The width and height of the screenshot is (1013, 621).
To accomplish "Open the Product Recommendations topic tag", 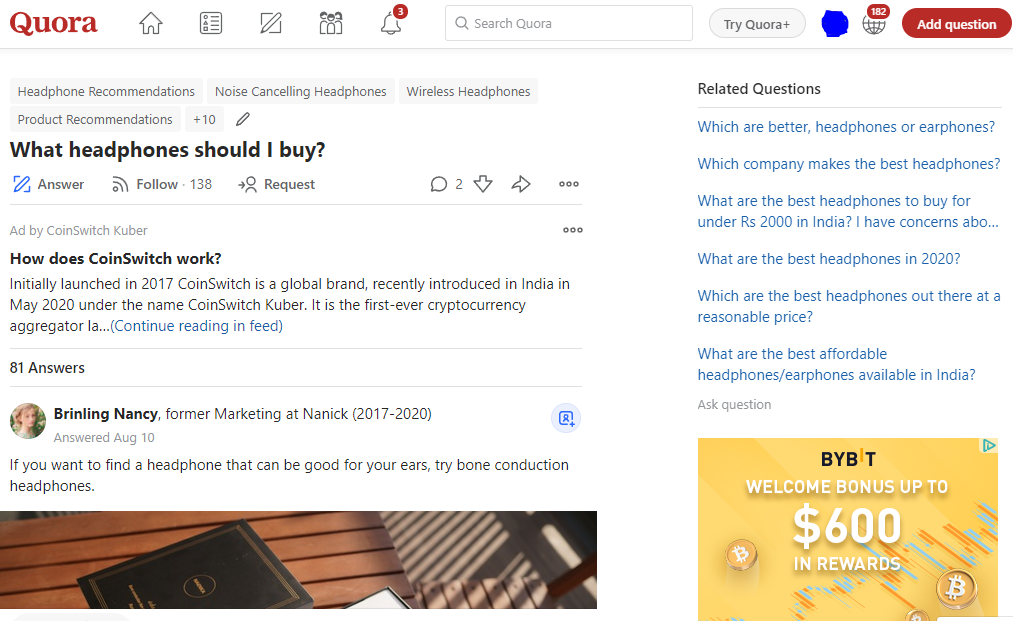I will [95, 120].
